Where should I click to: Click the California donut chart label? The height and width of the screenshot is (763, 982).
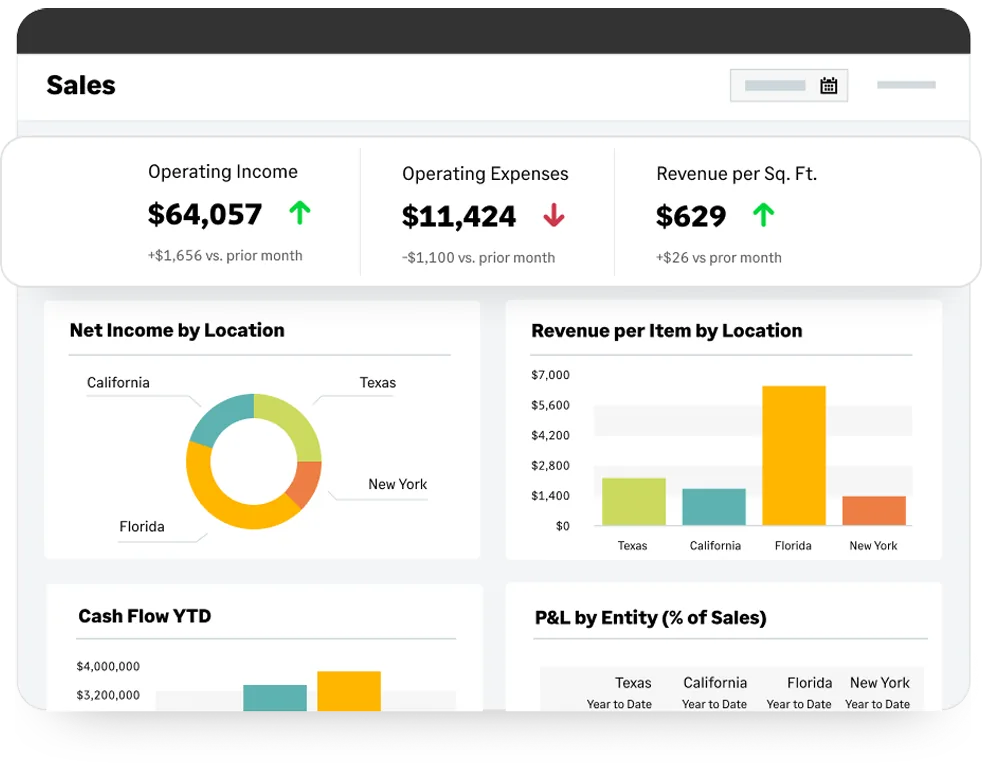[x=118, y=383]
